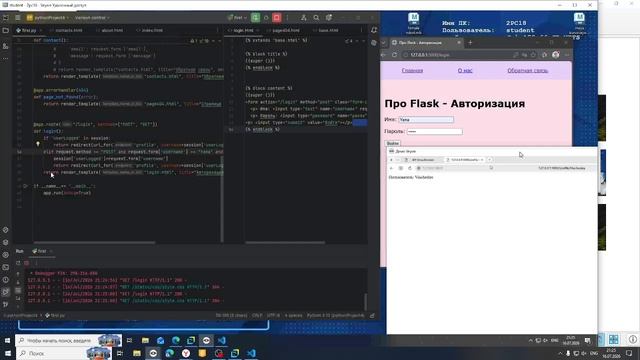The image size is (640, 360).
Task: Click the 'Имя' username input field
Action: point(426,120)
